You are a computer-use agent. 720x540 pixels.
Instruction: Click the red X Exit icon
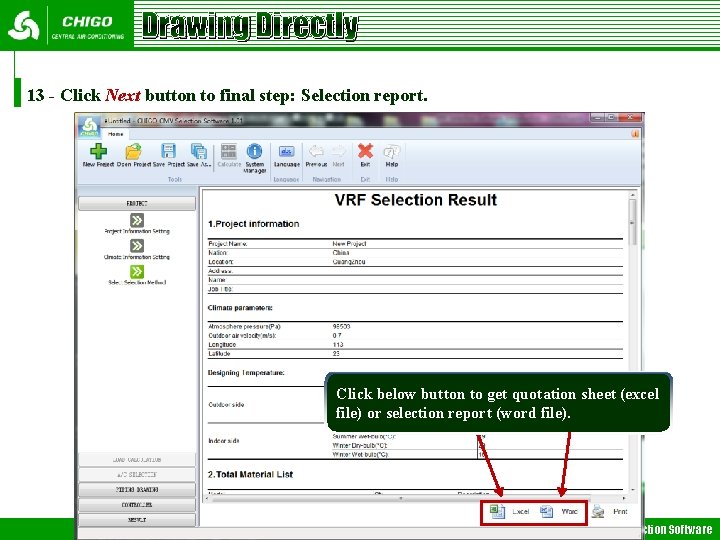click(x=365, y=151)
